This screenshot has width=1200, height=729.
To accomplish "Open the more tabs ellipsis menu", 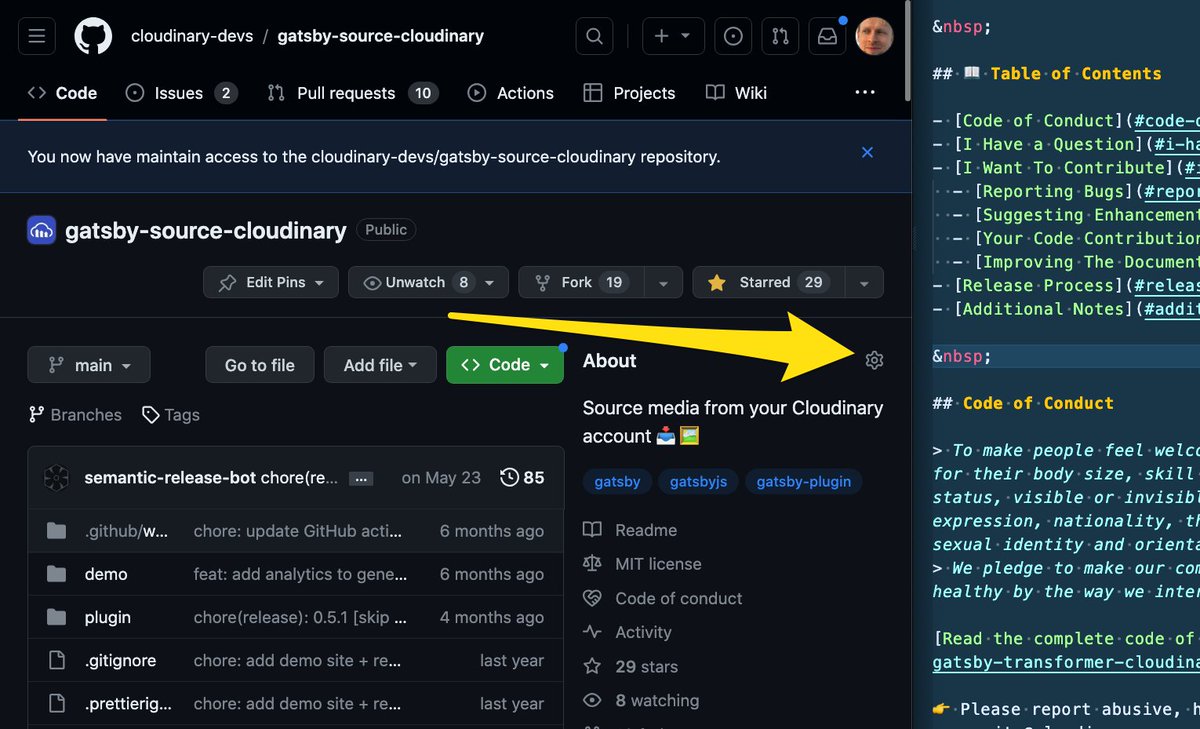I will 865,92.
